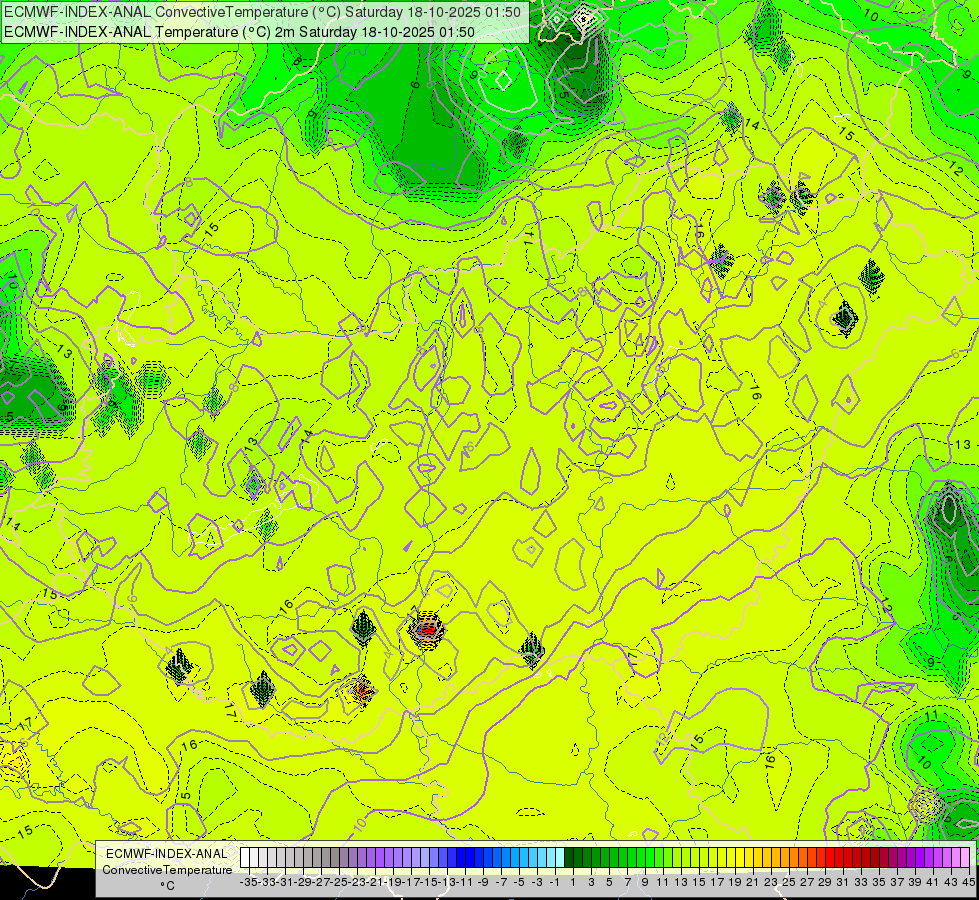
Task: Click the '29' legend value
Action: coord(825,882)
